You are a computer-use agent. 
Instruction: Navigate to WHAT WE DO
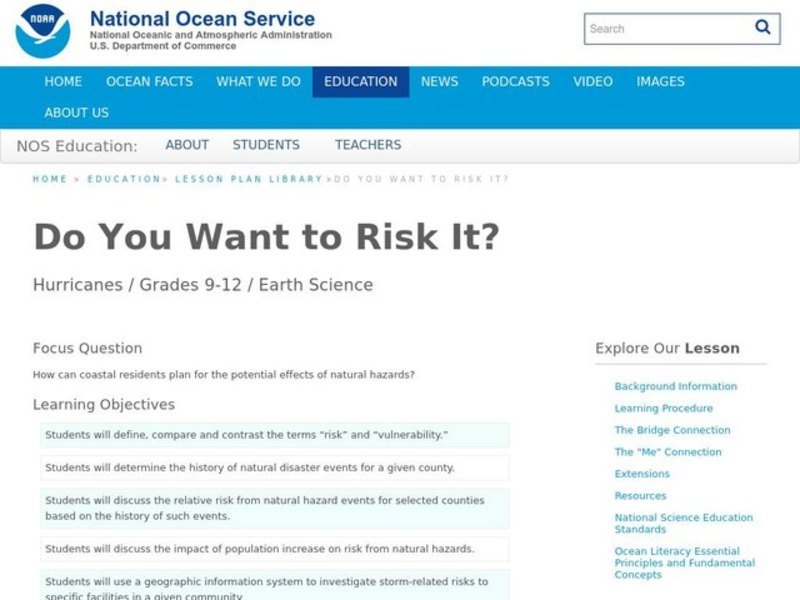257,82
